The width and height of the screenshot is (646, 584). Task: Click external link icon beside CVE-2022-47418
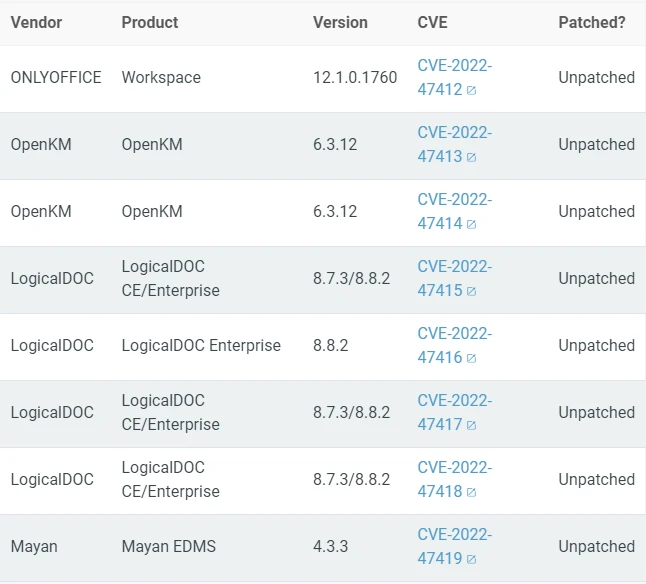(471, 492)
